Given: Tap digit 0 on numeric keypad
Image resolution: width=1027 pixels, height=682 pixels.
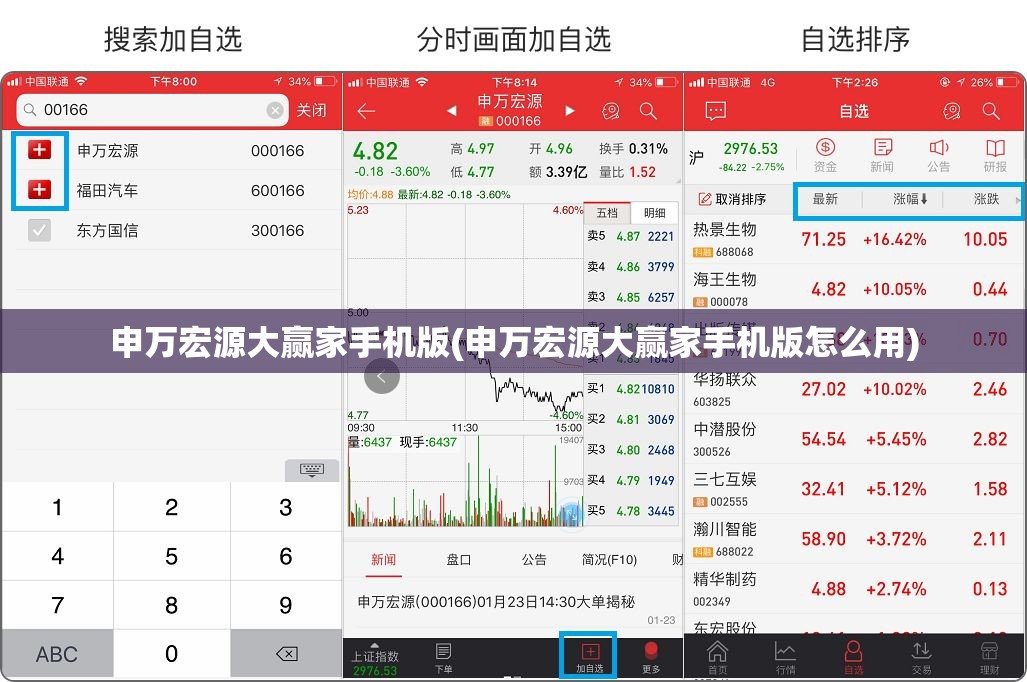Looking at the screenshot, I should pyautogui.click(x=172, y=653).
